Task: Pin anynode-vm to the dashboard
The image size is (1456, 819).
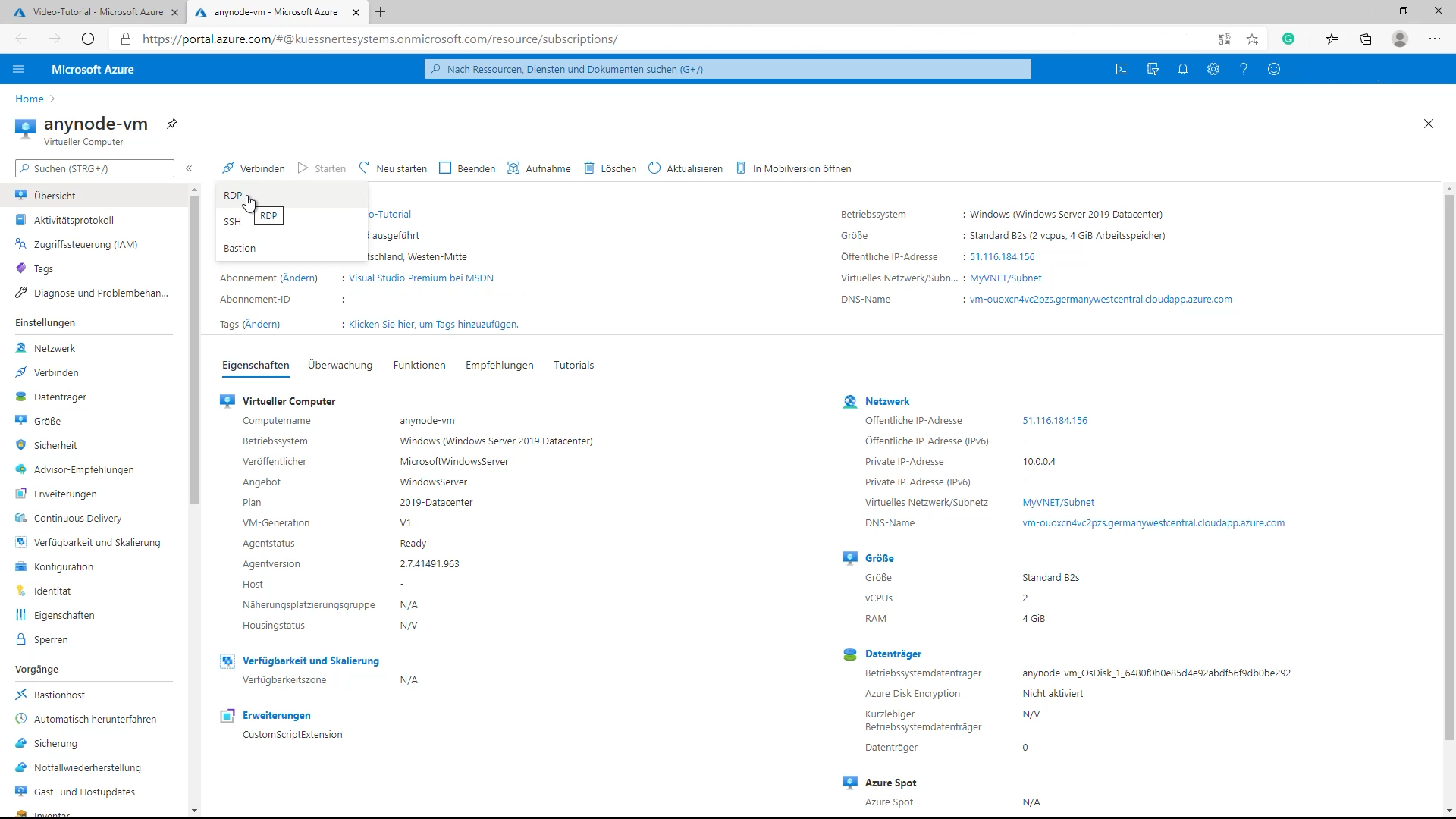Action: pos(172,124)
